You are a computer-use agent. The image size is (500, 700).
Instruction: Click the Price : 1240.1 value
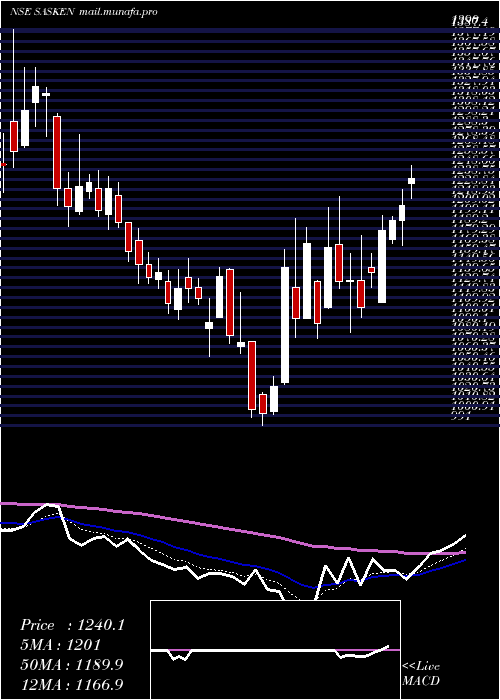point(72,625)
